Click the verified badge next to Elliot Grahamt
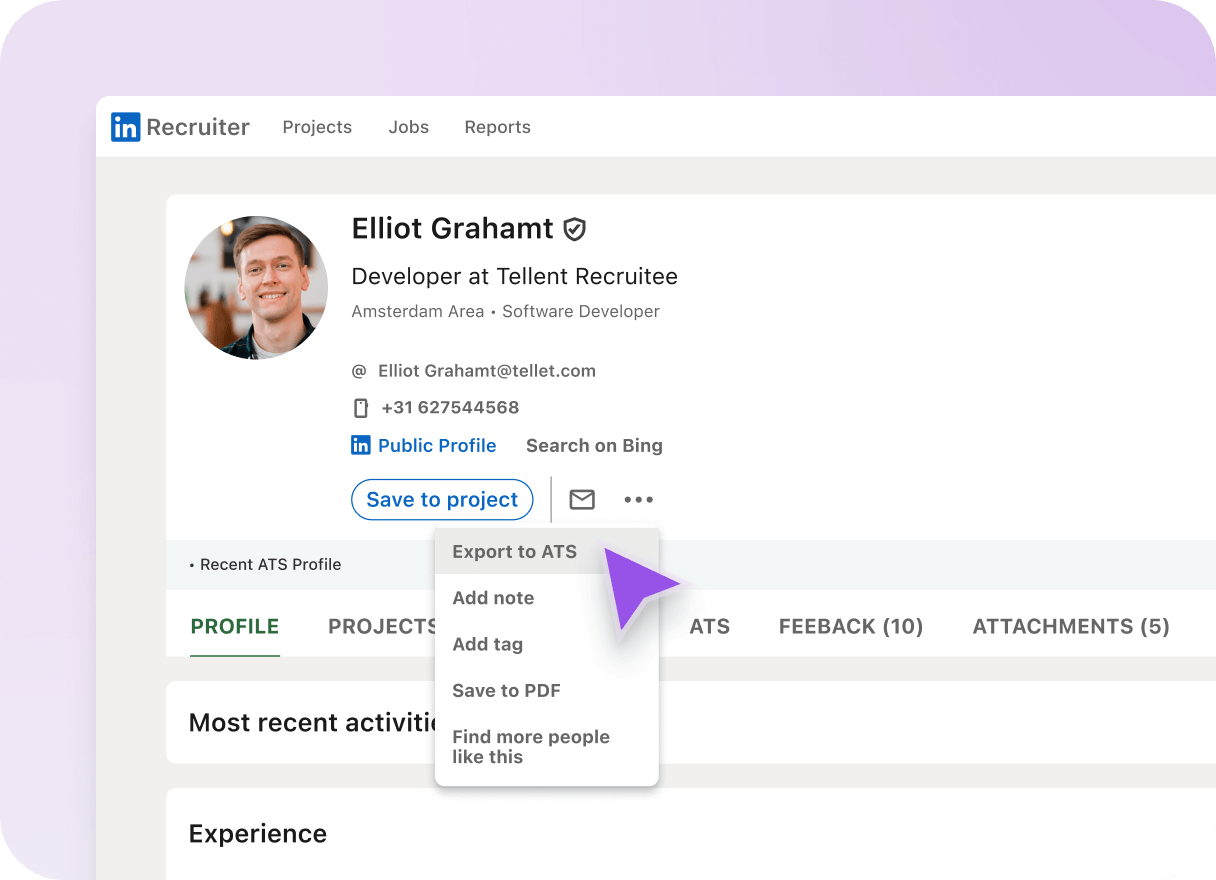This screenshot has height=880, width=1216. [x=574, y=229]
